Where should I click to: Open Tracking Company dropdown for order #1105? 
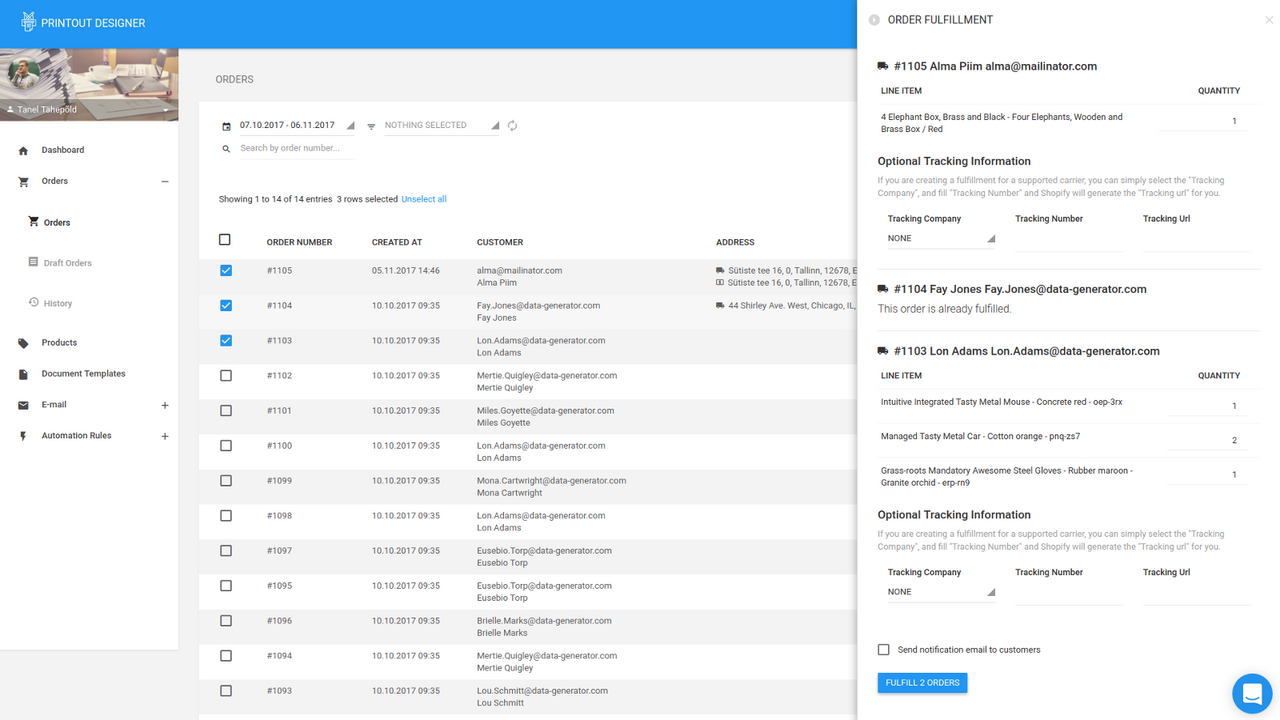[942, 239]
